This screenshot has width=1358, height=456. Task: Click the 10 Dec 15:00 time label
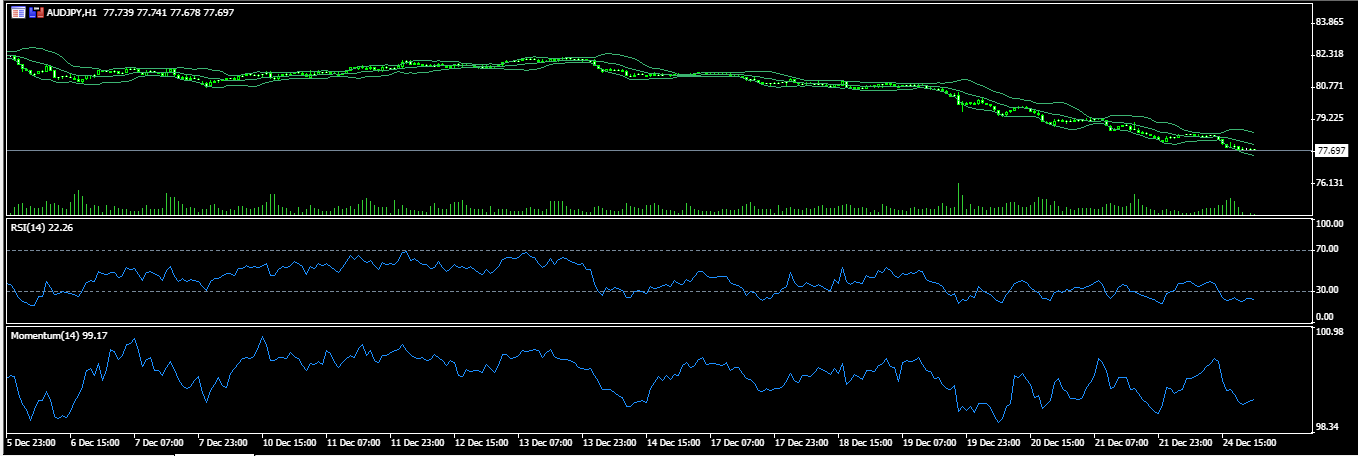click(x=290, y=441)
